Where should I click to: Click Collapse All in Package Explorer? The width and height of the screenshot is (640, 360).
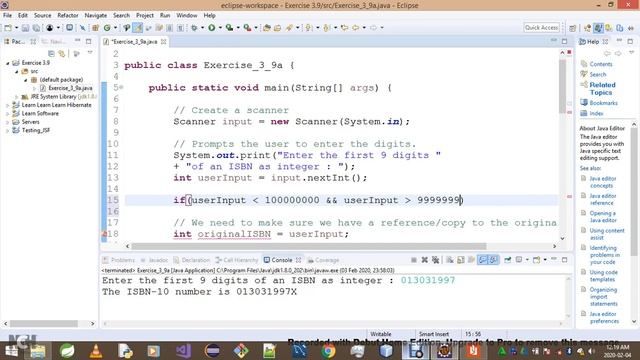[51, 53]
